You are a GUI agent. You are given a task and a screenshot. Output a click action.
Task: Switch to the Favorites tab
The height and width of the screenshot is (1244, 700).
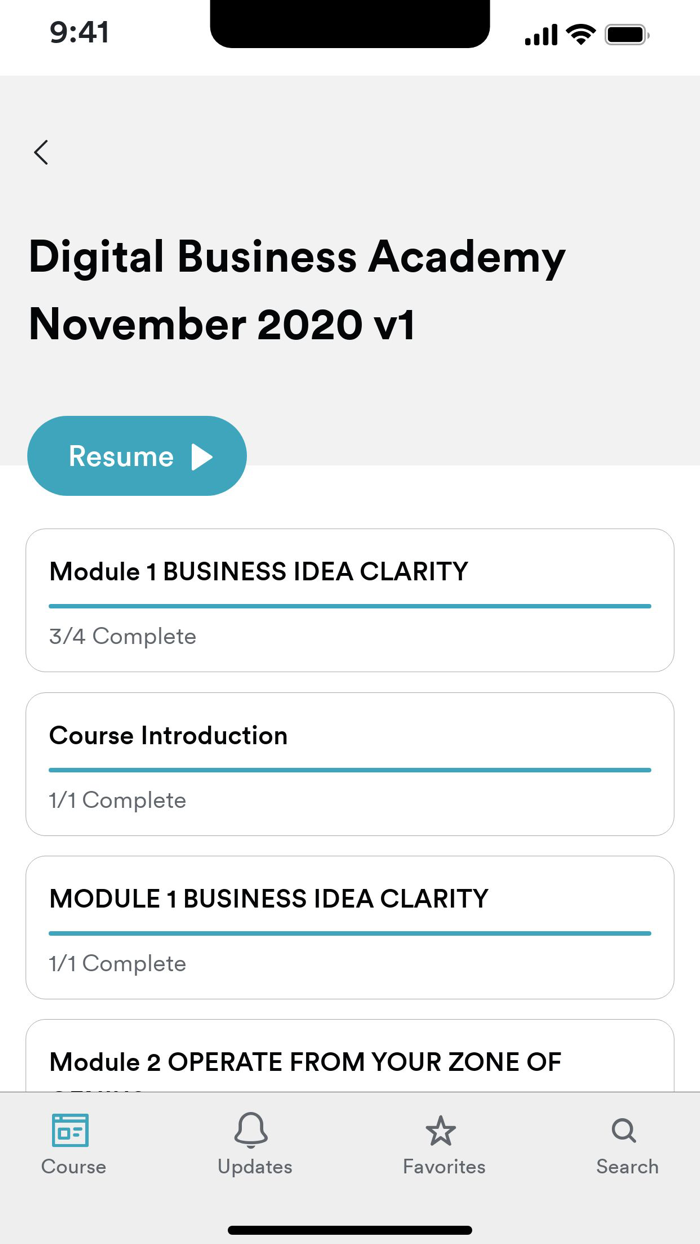441,1145
